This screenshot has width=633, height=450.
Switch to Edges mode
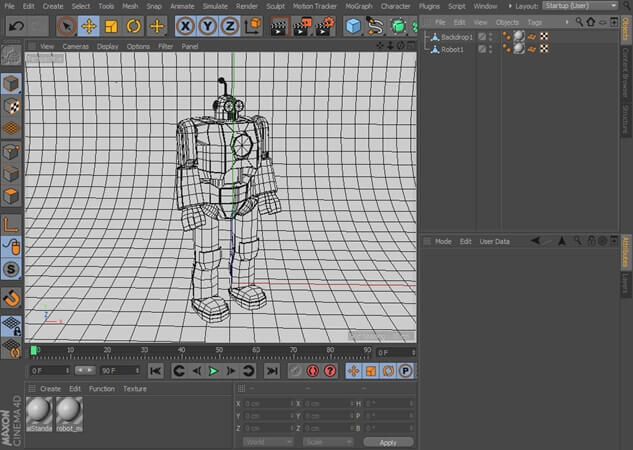coord(11,174)
